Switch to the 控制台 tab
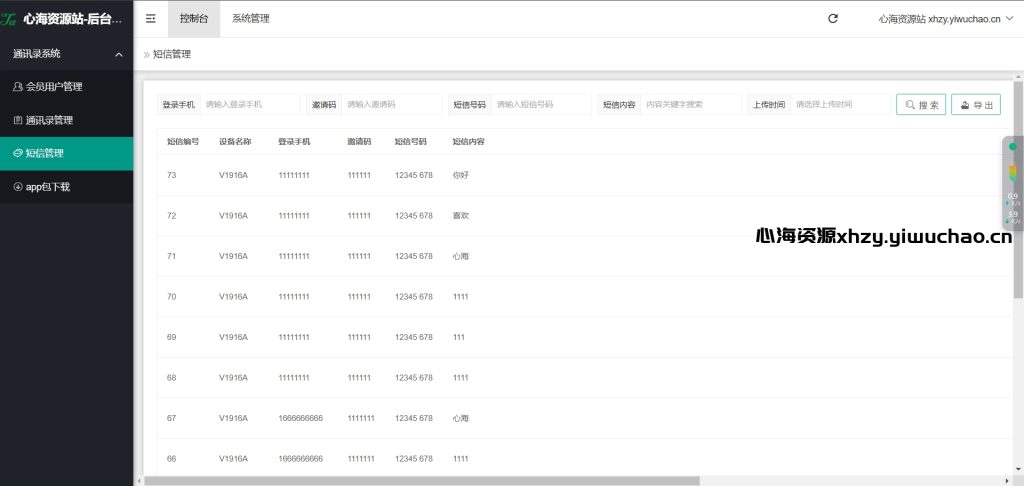 194,19
